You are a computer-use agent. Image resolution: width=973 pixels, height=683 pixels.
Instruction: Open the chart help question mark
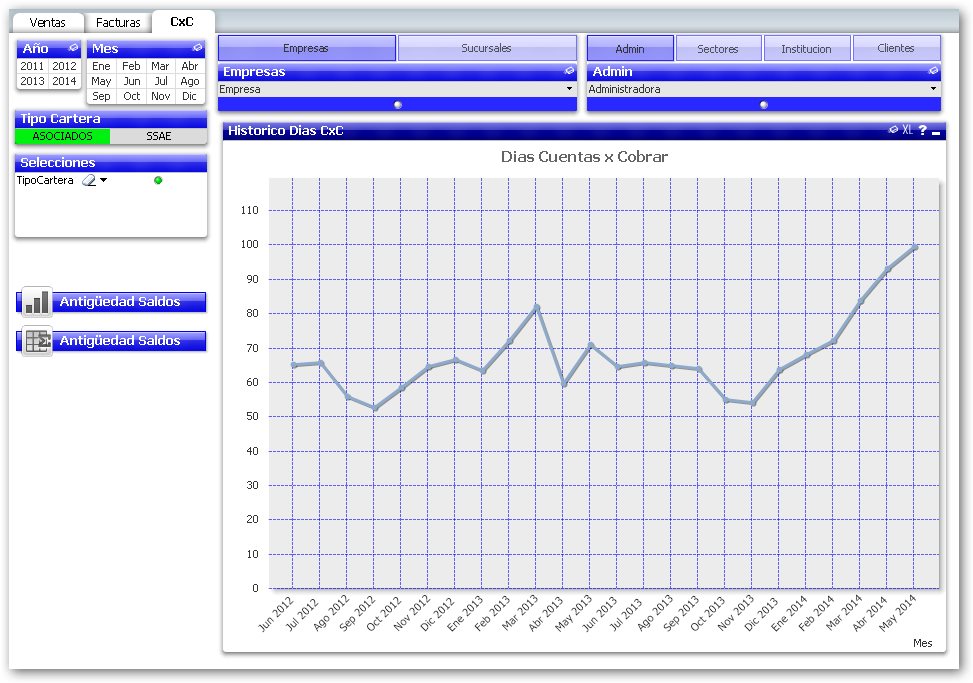923,130
